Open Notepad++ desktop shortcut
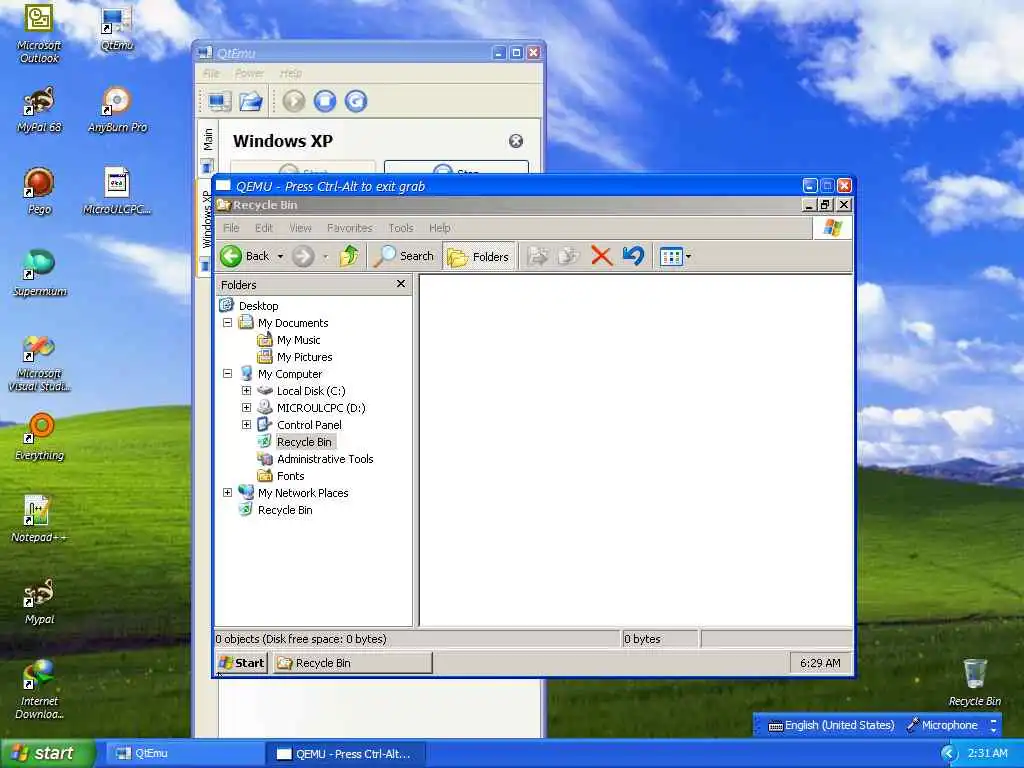 [39, 519]
